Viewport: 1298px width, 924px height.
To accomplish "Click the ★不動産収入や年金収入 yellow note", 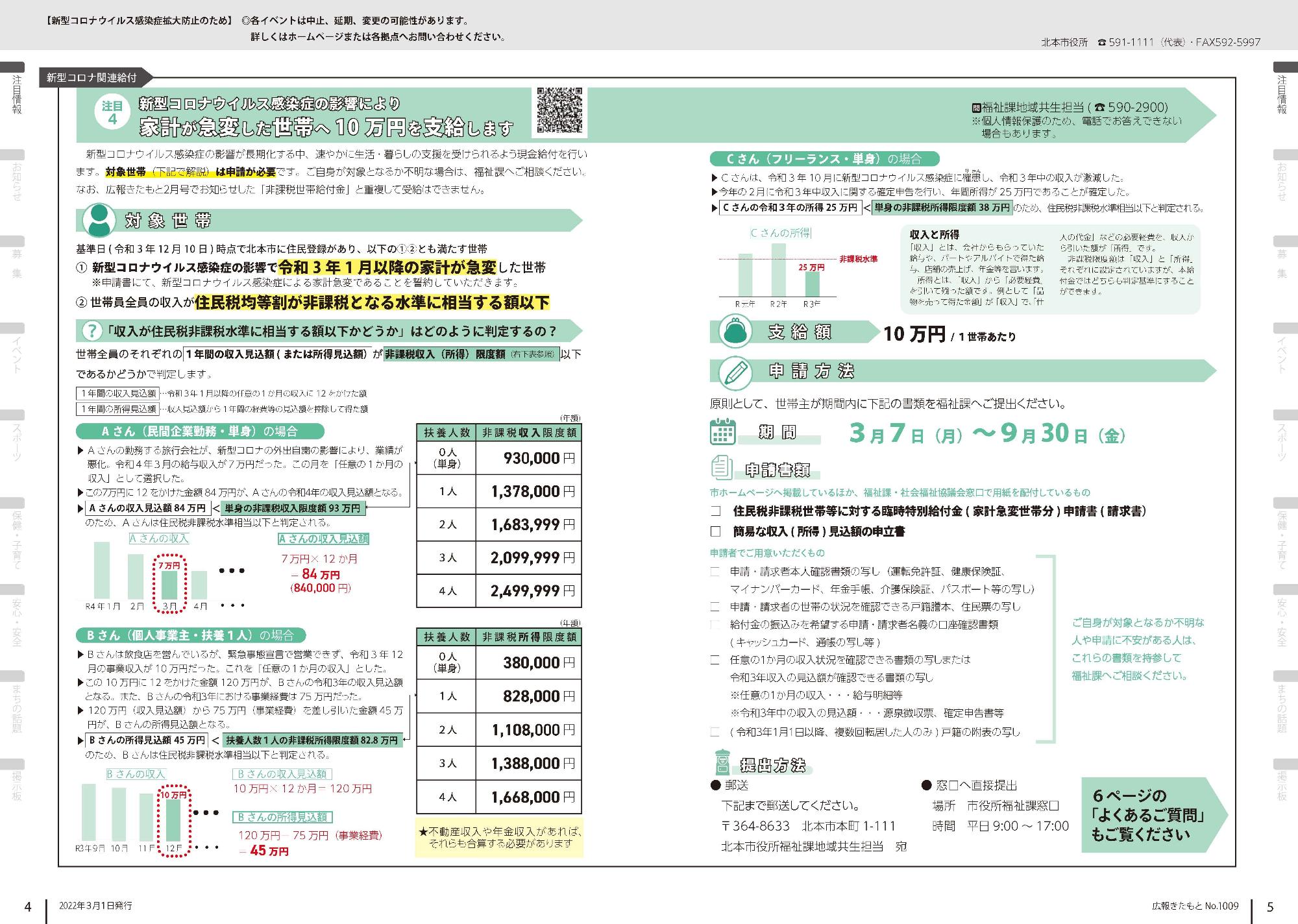I will click(x=499, y=838).
